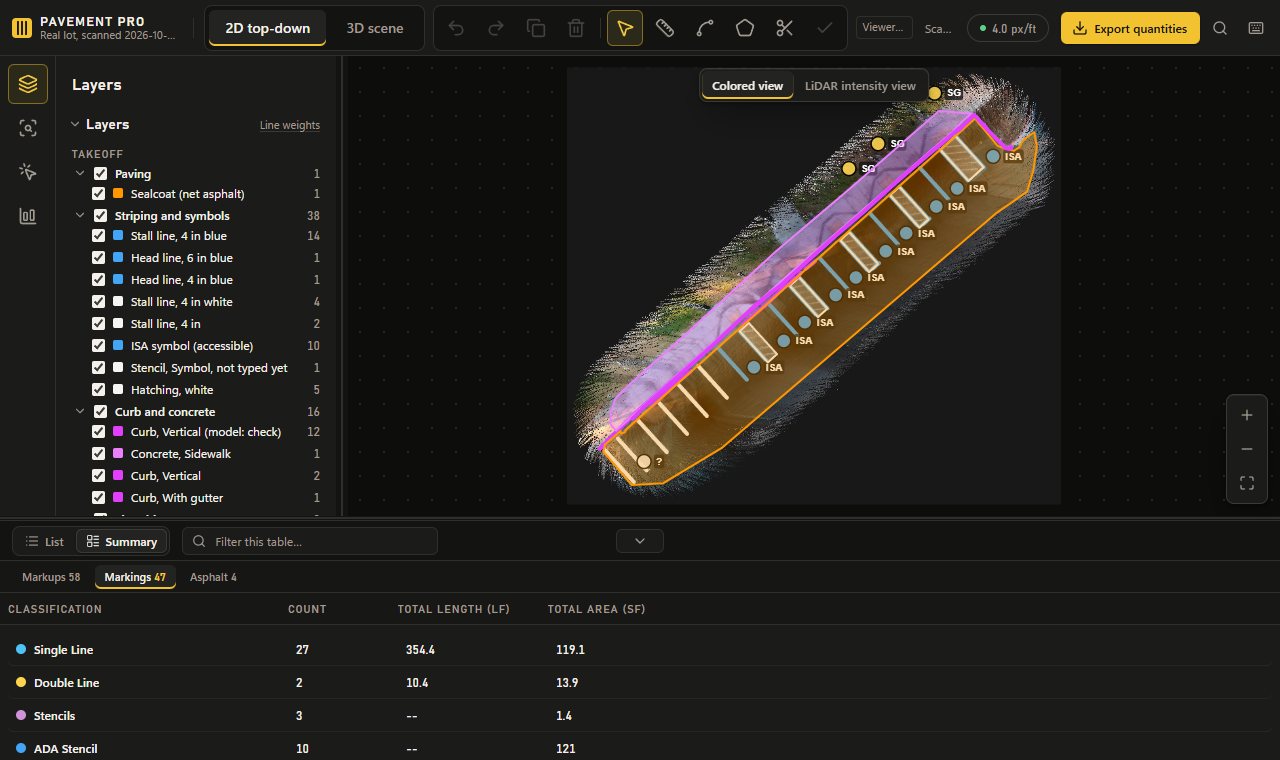Zoom in on the canvas
1280x760 pixels.
tap(1247, 415)
